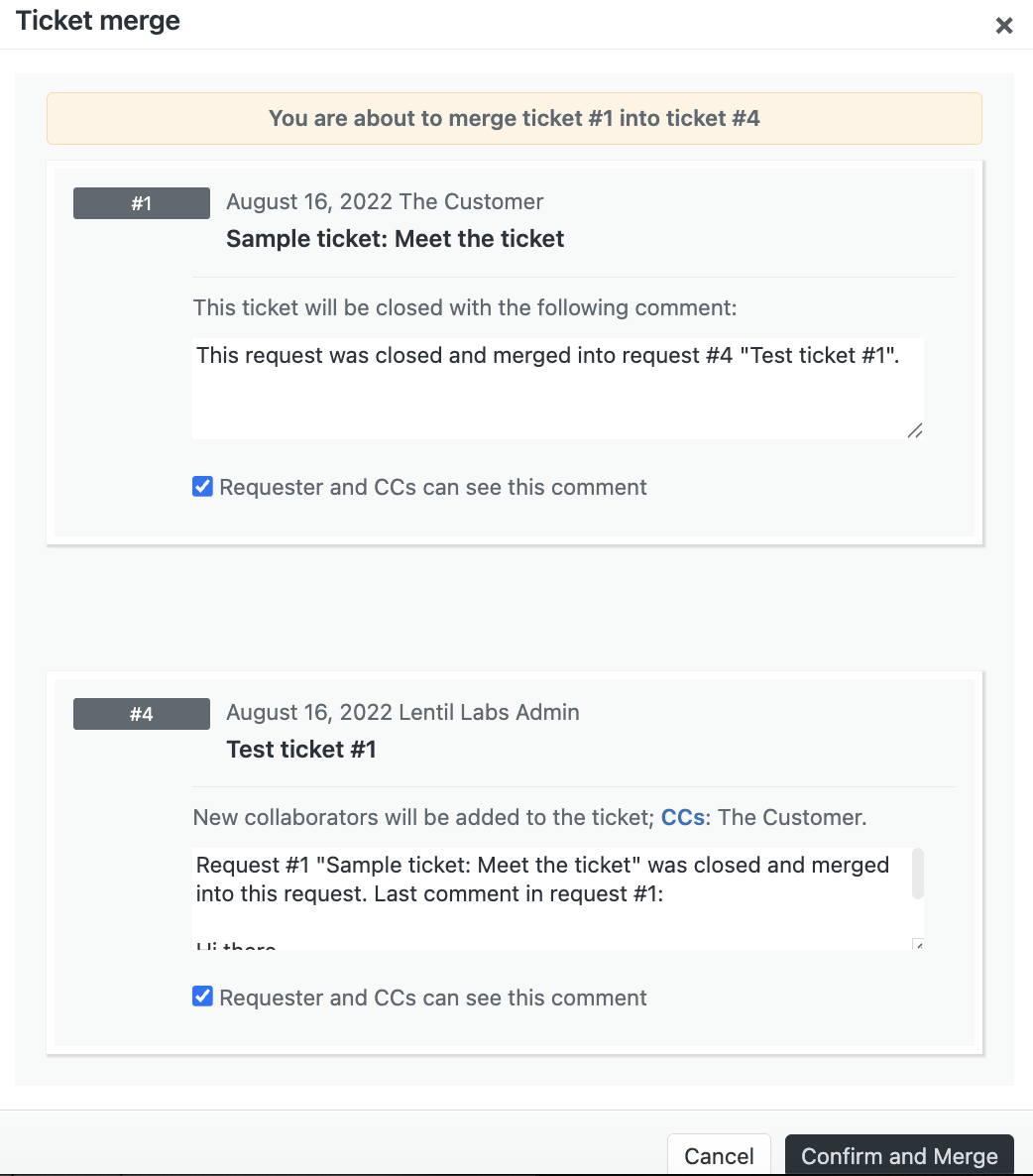Disable 'Requester and CCs can see this comment' for #4
Screen dimensions: 1033x1176
point(202,997)
